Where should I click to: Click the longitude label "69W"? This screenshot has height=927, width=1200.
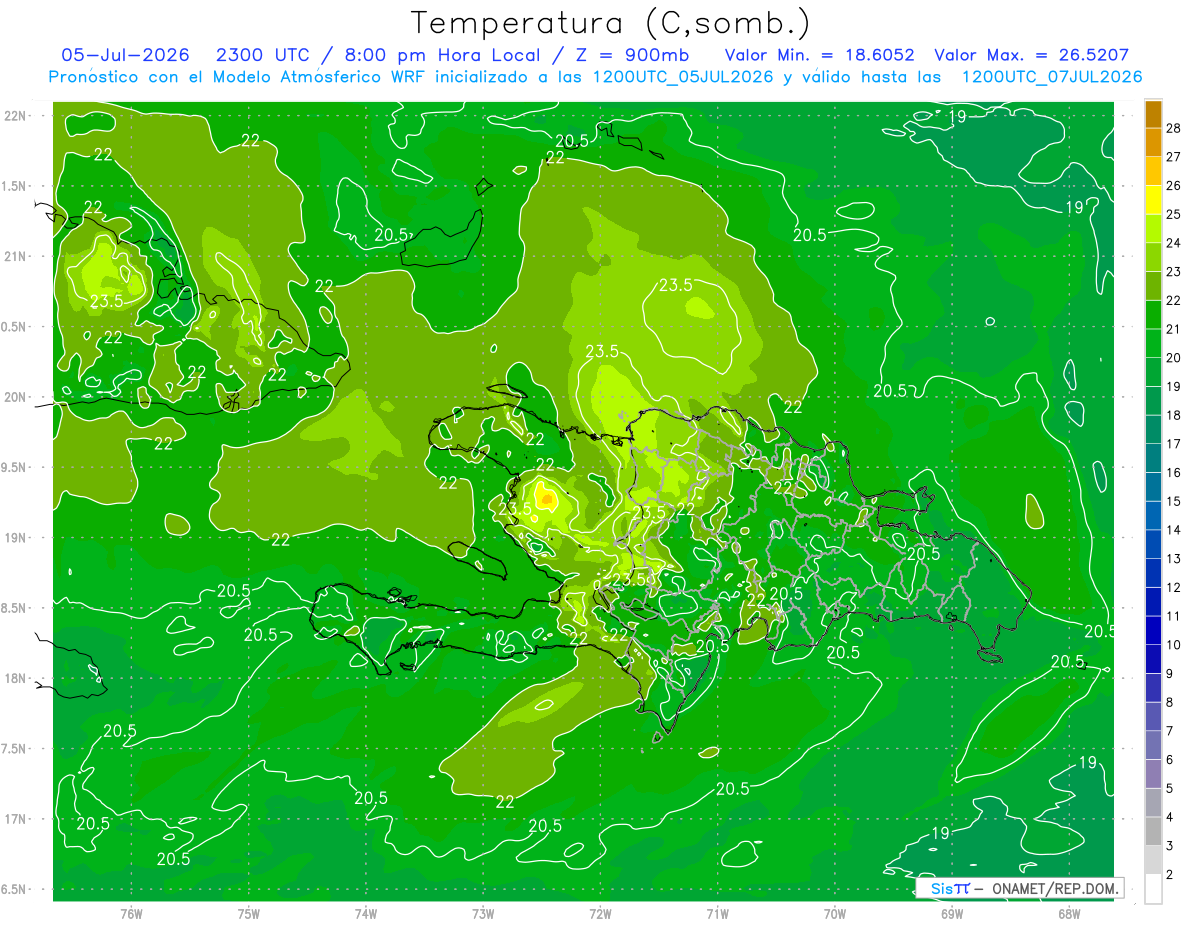(x=952, y=913)
